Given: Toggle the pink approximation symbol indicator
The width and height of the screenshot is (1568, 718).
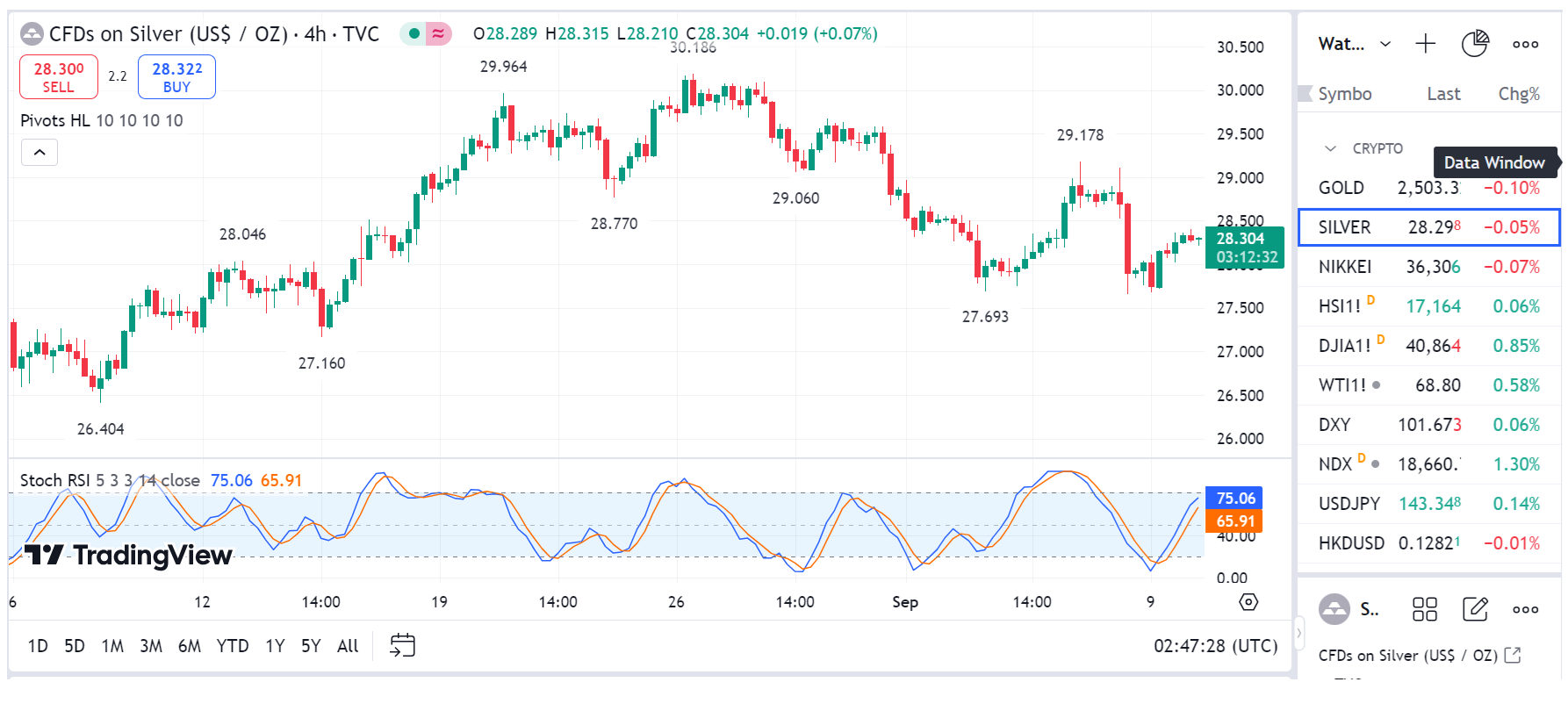Looking at the screenshot, I should (438, 34).
